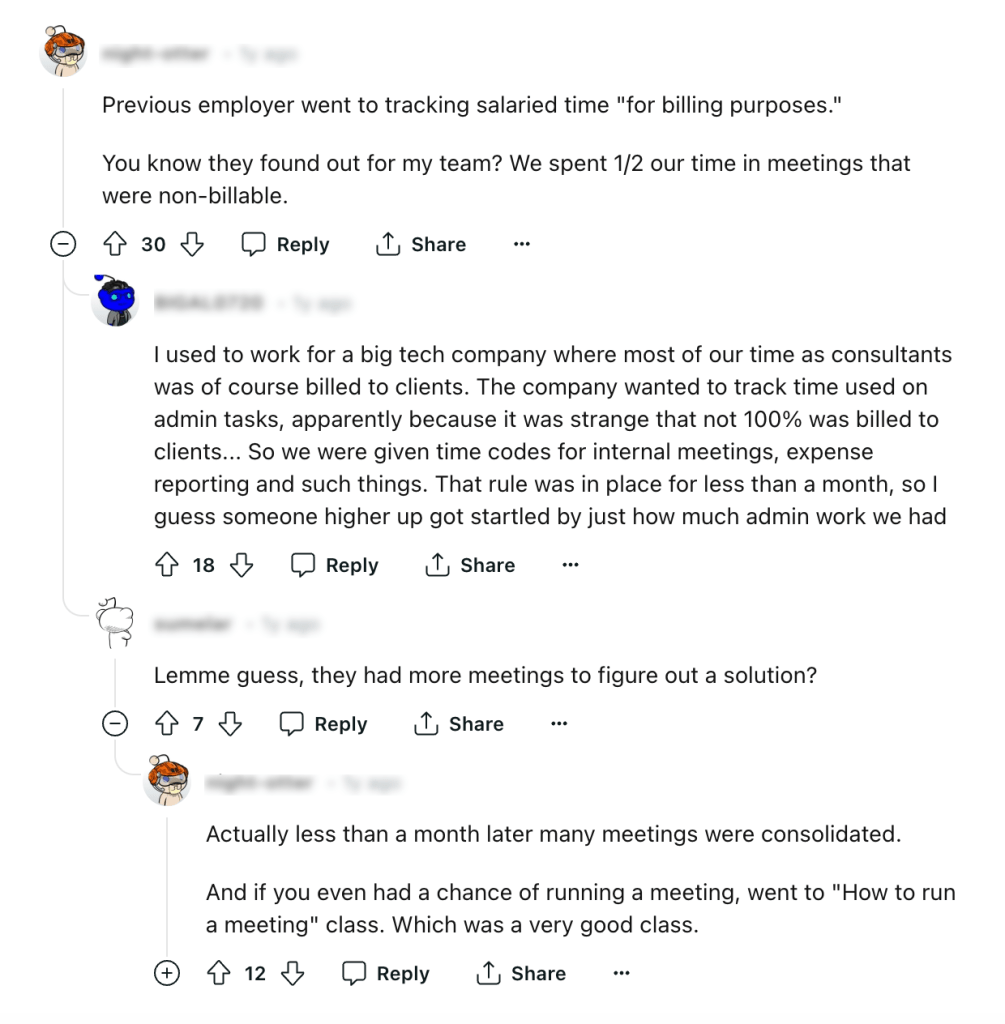Screen dimensions: 1005x1024
Task: Downvote the comment with 7 points
Action: pos(230,724)
